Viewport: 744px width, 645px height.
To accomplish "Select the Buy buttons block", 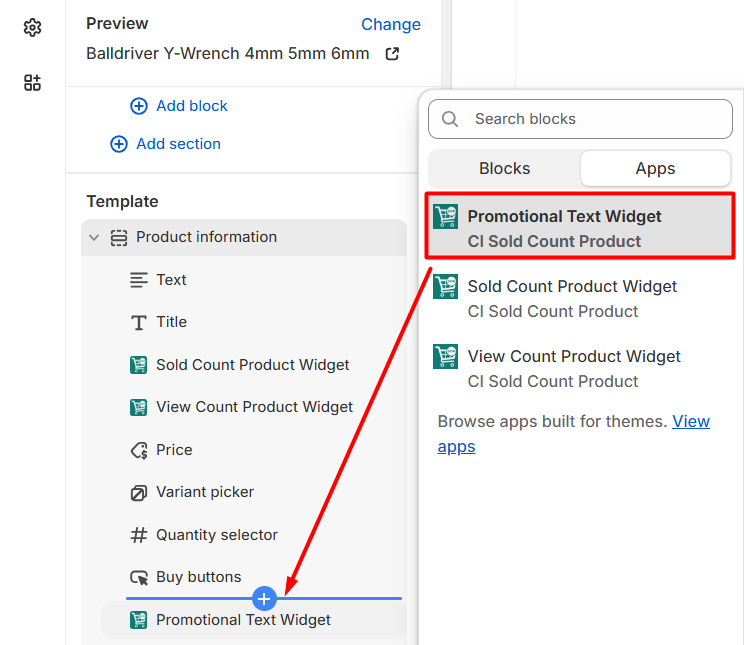I will click(x=198, y=577).
